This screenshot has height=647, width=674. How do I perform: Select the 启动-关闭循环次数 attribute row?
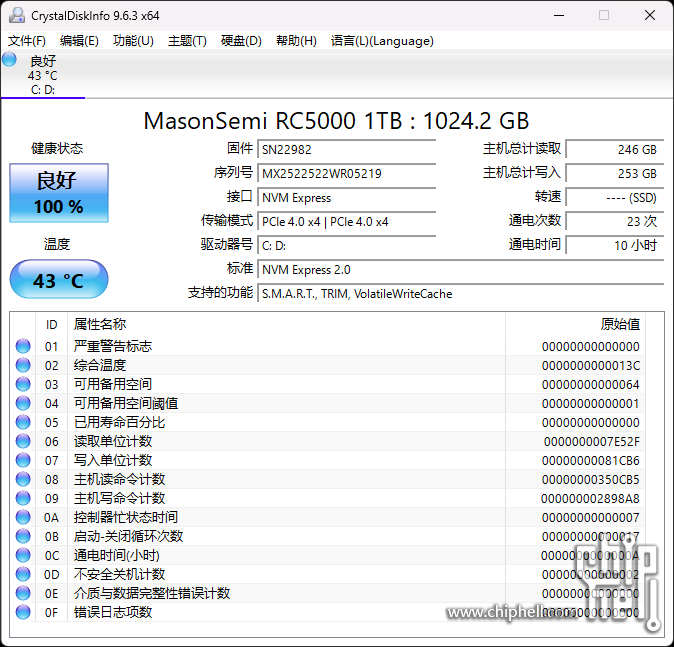click(328, 536)
